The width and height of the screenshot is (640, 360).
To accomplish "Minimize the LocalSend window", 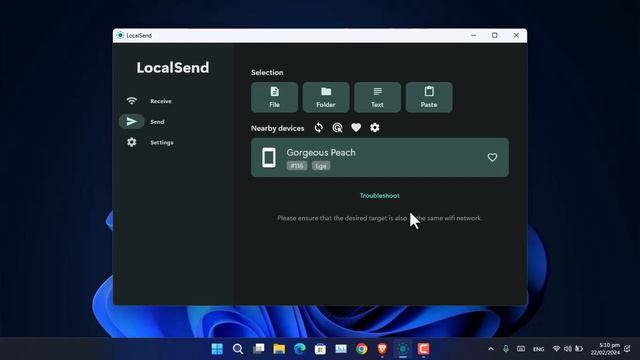I will click(x=473, y=36).
